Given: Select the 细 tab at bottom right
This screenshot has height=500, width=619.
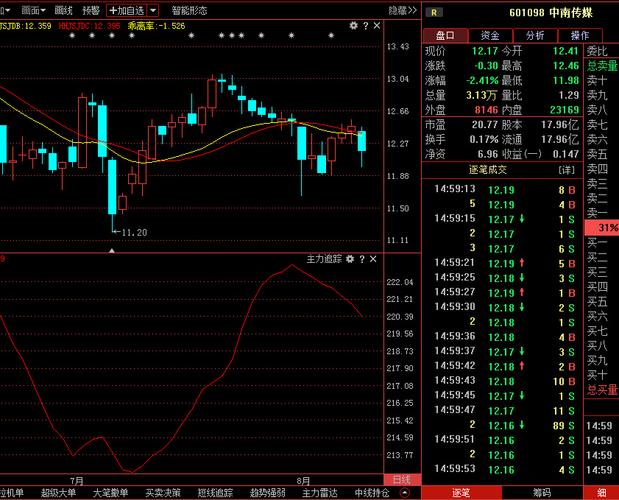Looking at the screenshot, I should [602, 493].
